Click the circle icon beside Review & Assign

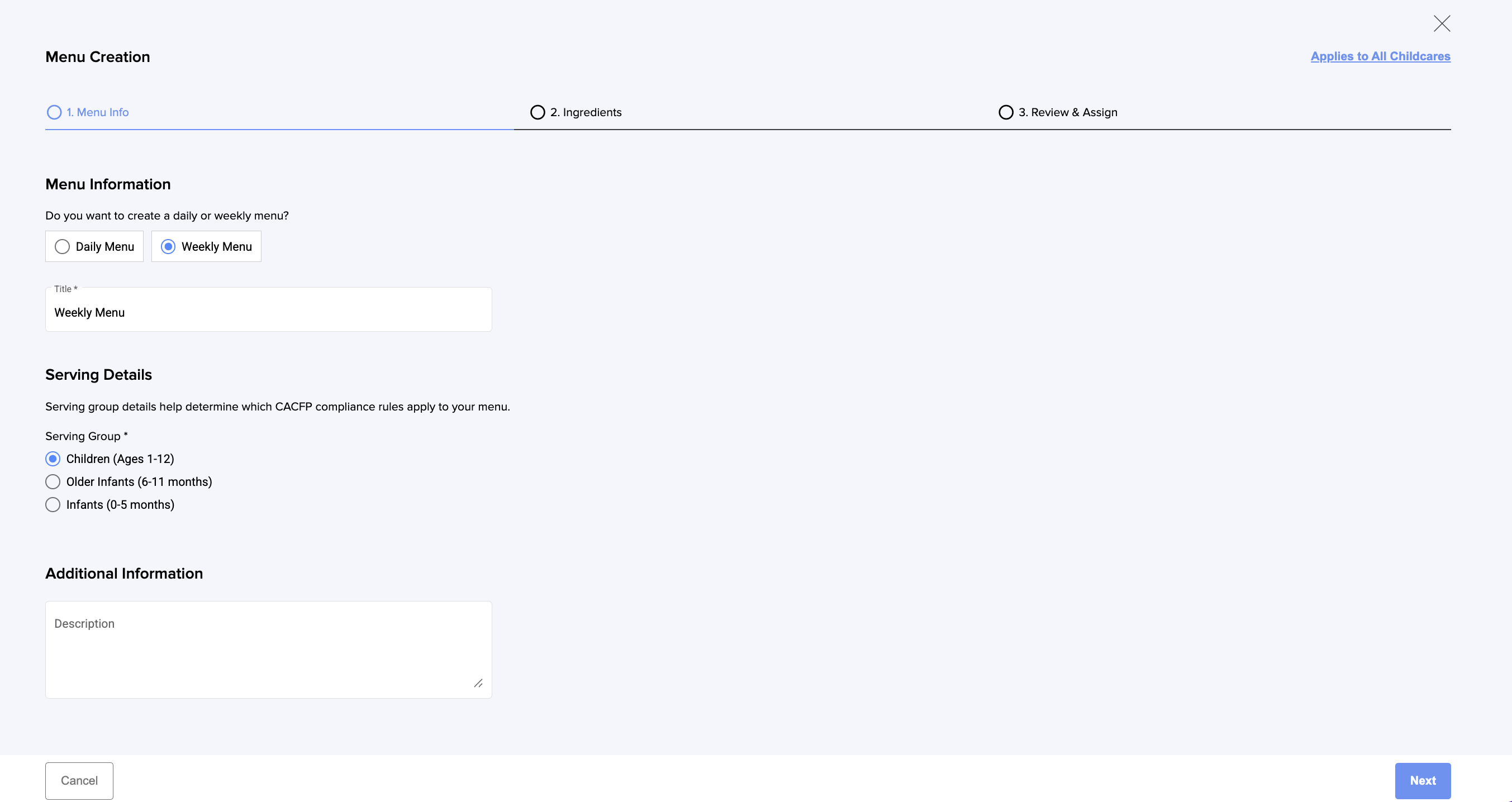click(x=1005, y=112)
